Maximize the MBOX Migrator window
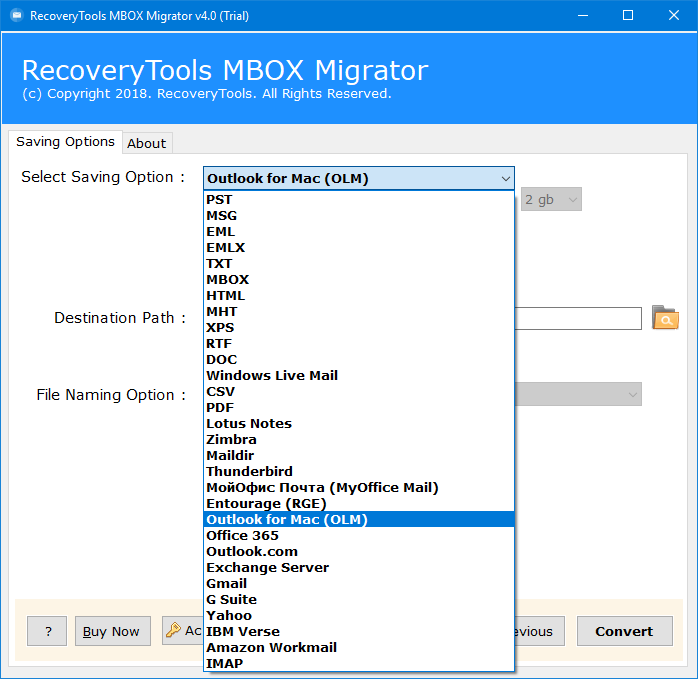This screenshot has width=698, height=679. 628,16
